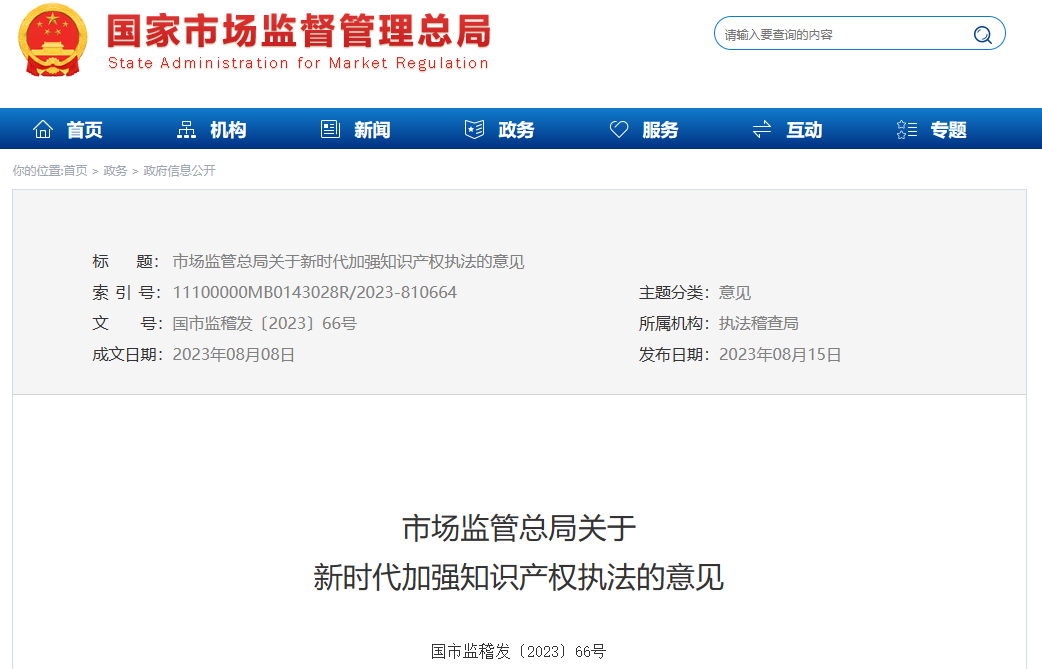Open the 新闻 navigation menu item

coord(372,130)
